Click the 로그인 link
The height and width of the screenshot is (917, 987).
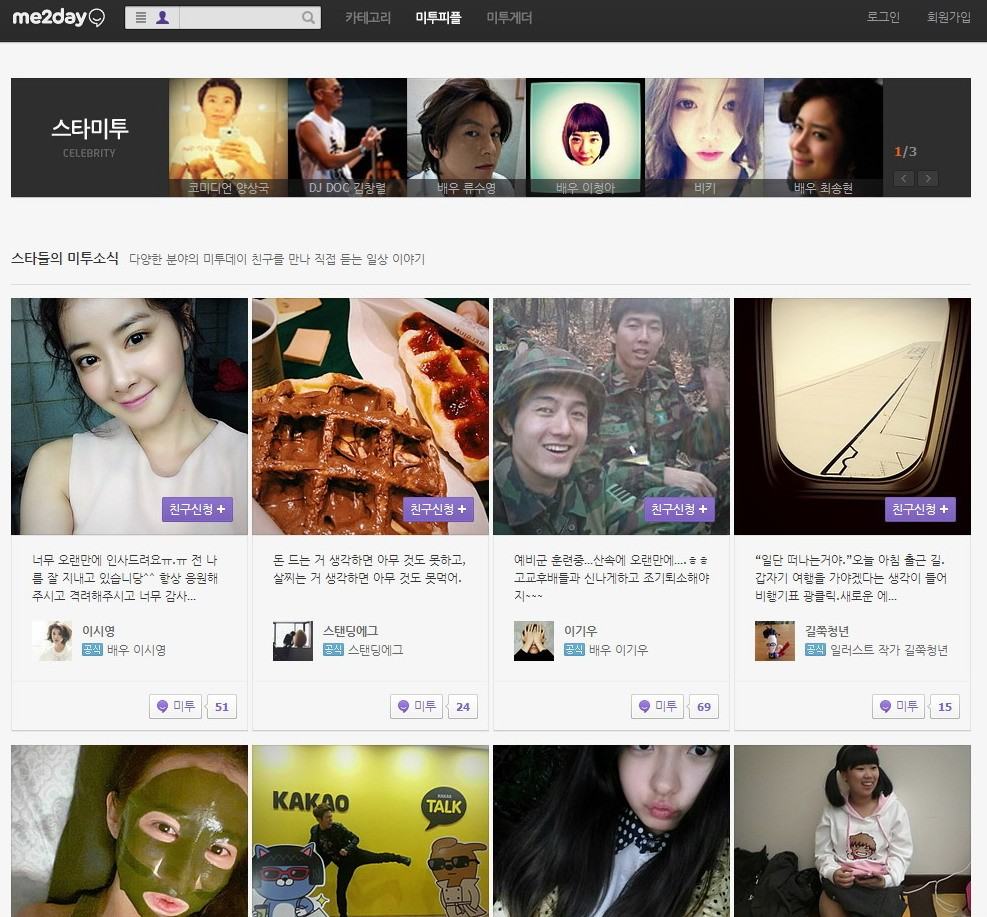[883, 18]
